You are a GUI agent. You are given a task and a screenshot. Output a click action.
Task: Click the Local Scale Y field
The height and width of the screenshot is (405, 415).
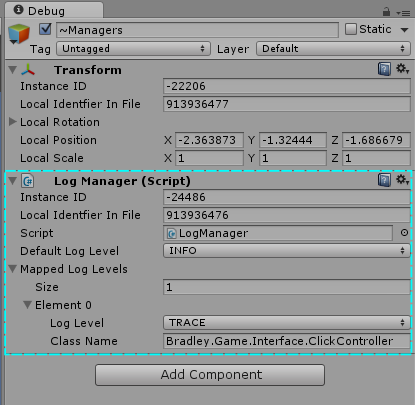(x=293, y=158)
